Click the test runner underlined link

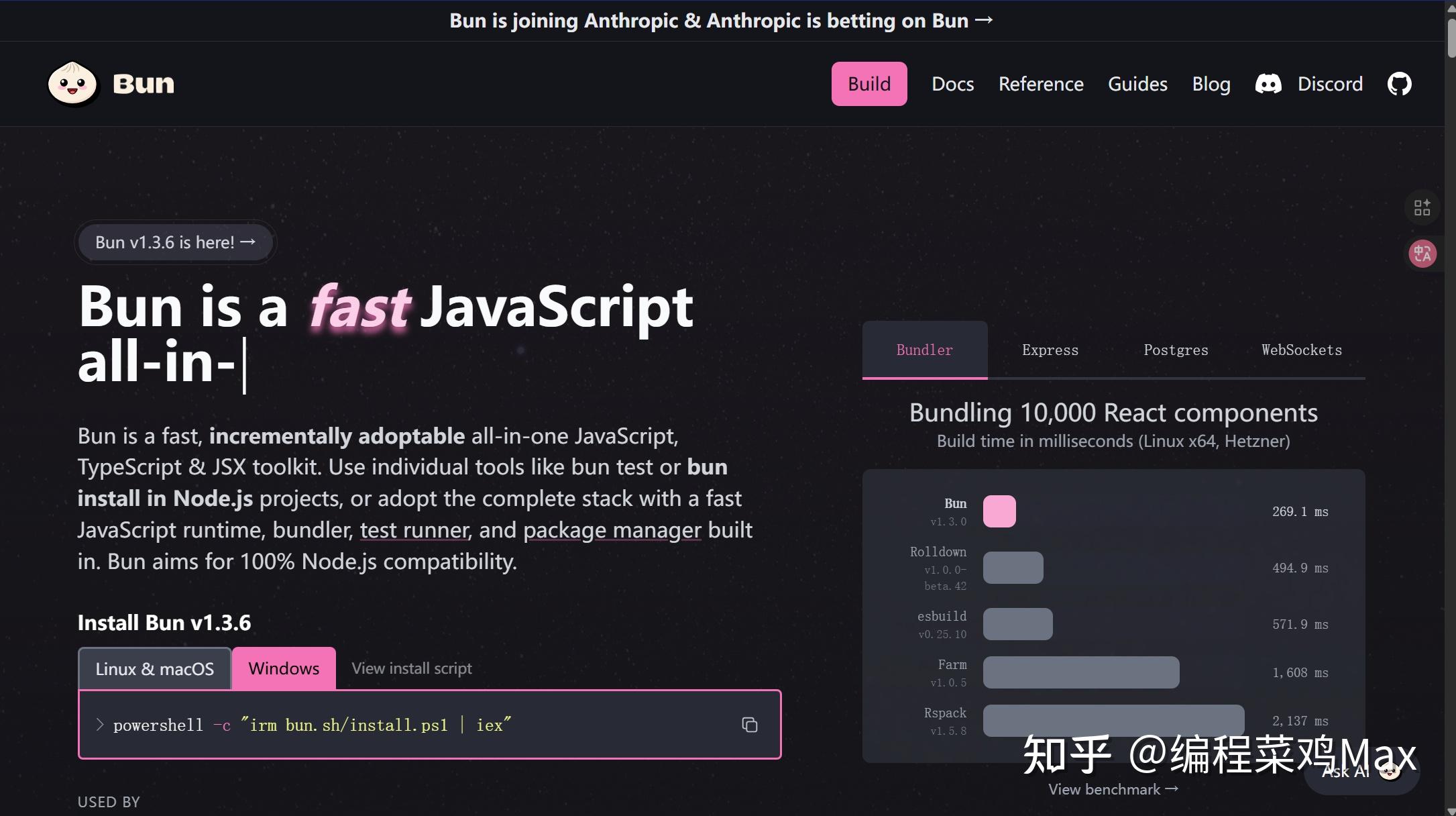click(413, 529)
